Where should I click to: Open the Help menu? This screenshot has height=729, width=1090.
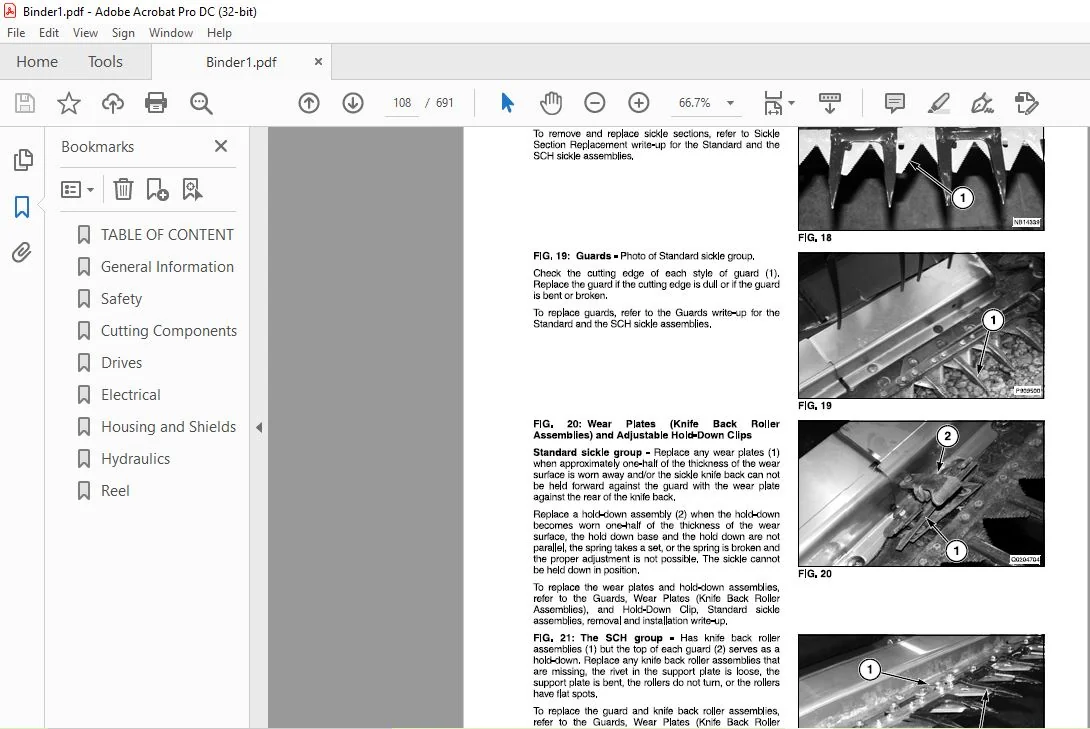pyautogui.click(x=219, y=33)
